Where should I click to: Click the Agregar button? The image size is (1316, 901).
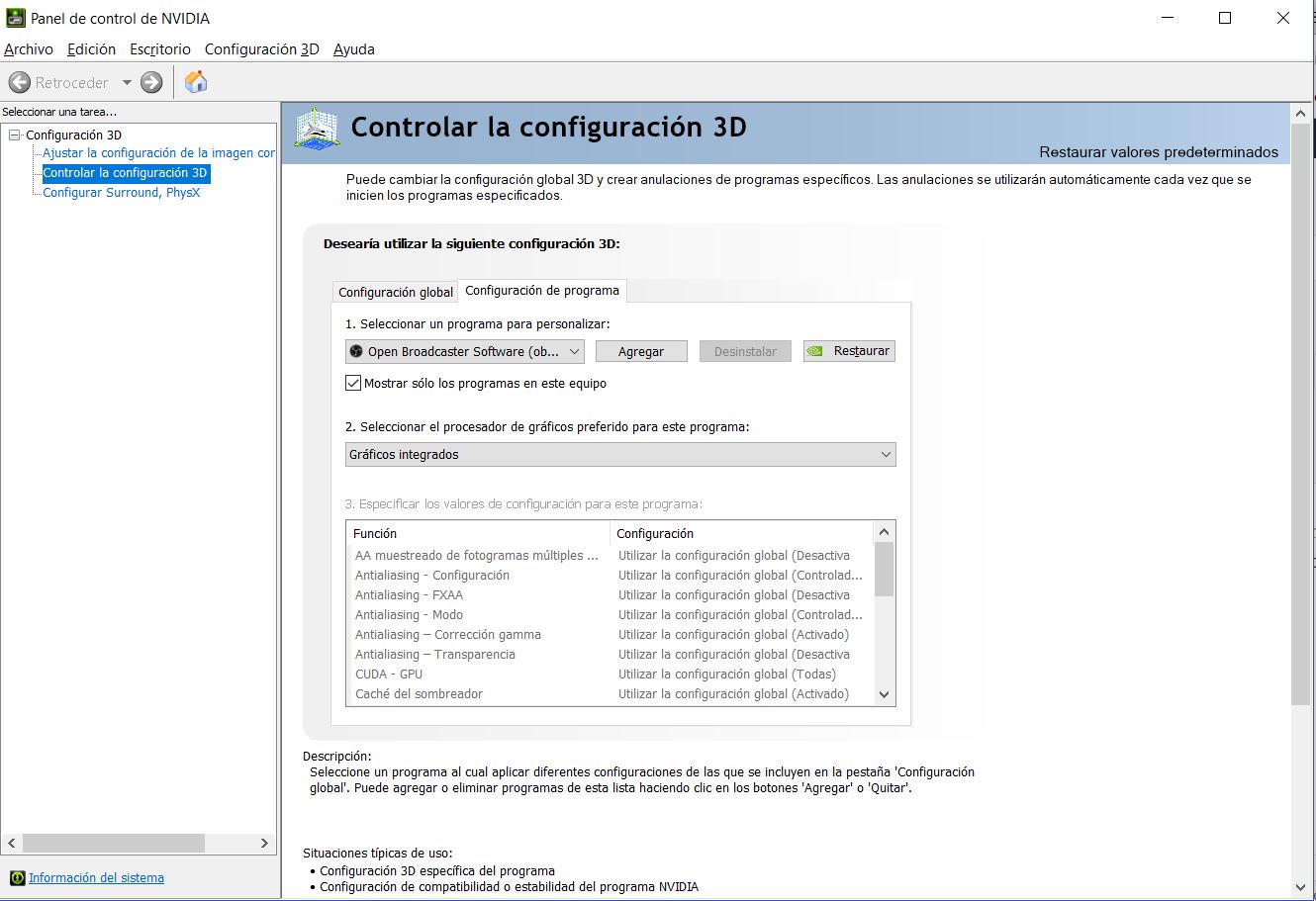(x=641, y=351)
